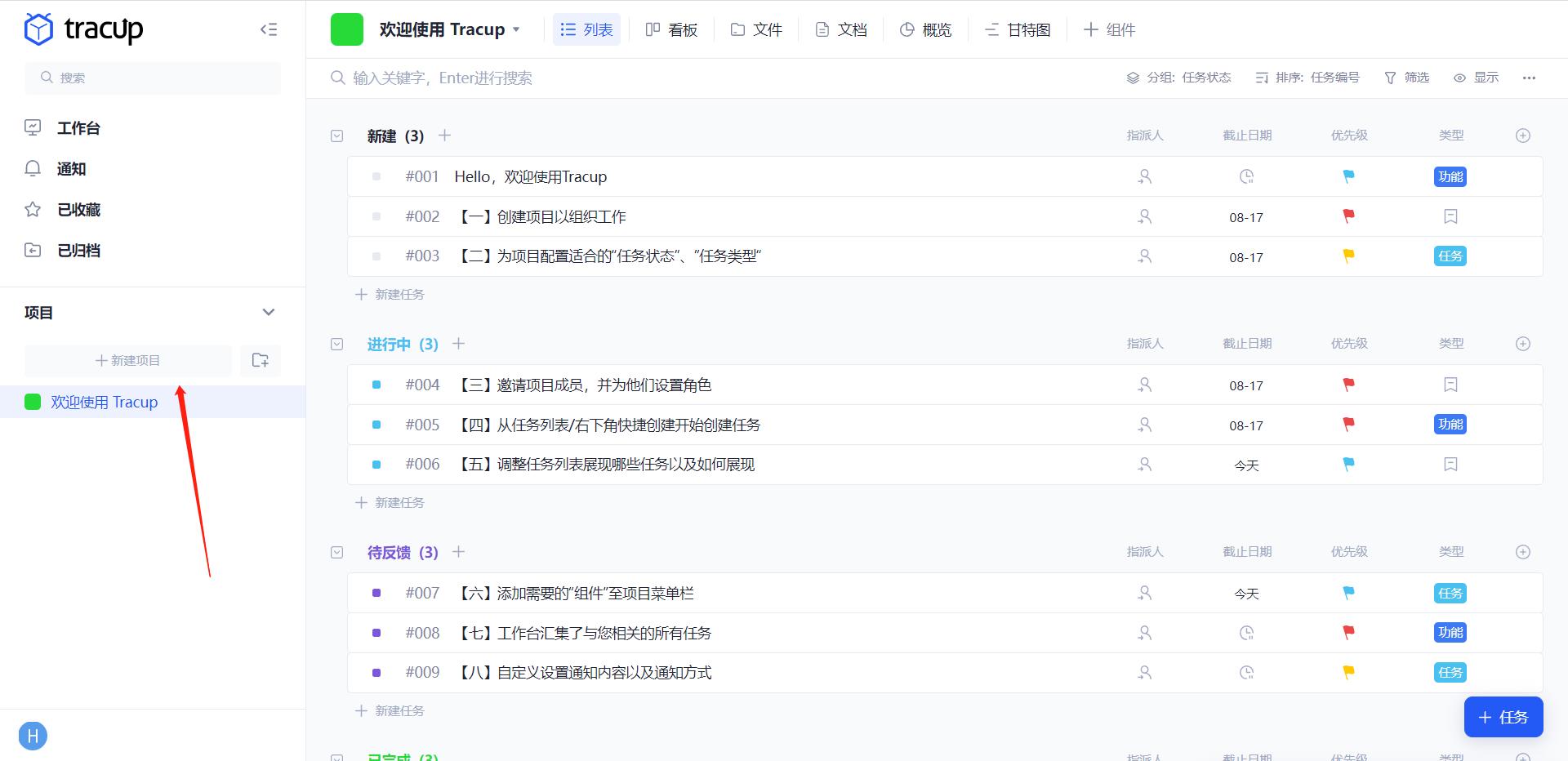Open the 已归档 archived section
The image size is (1568, 761).
78,251
